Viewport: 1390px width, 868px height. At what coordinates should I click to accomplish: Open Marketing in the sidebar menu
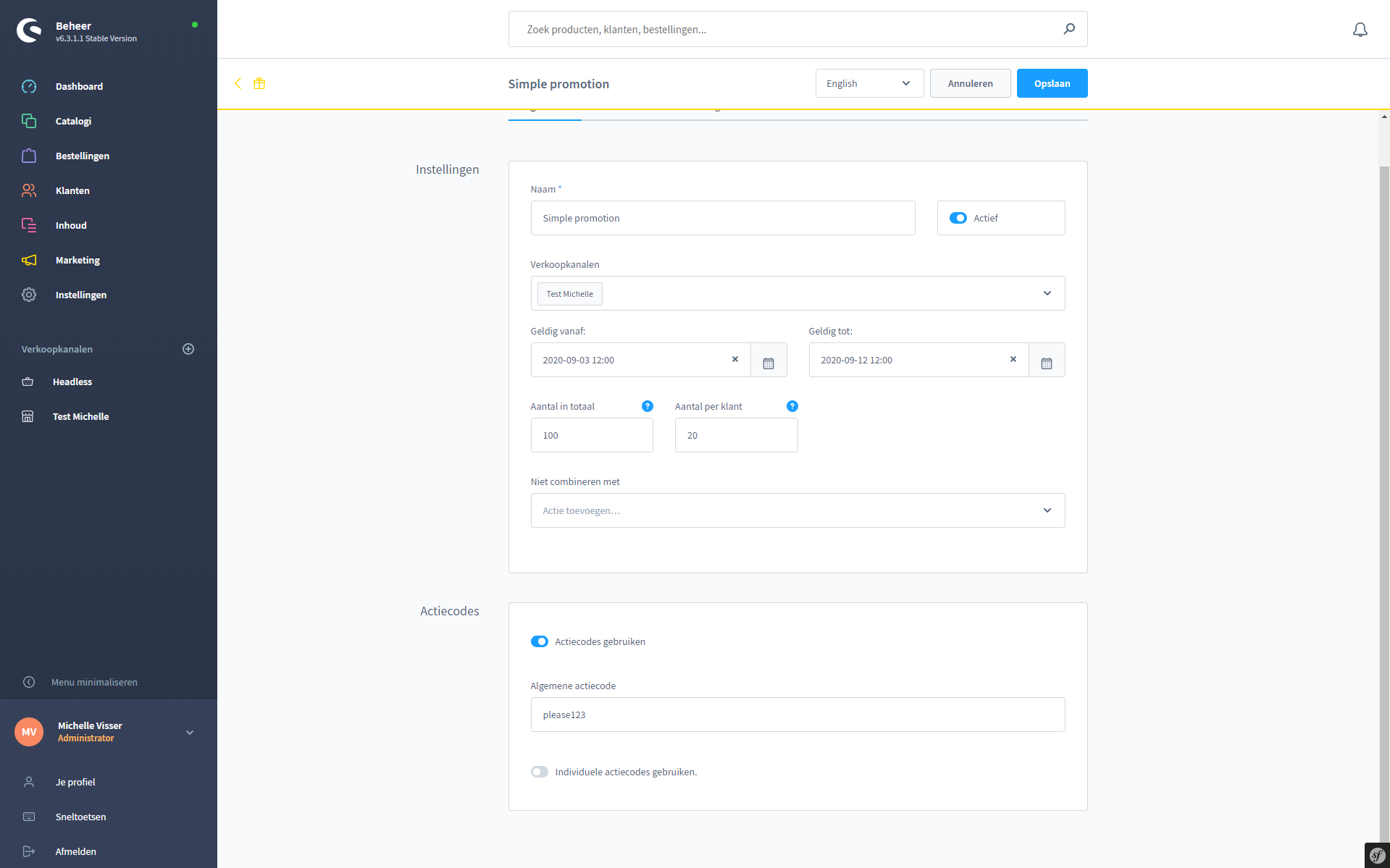pyautogui.click(x=78, y=260)
